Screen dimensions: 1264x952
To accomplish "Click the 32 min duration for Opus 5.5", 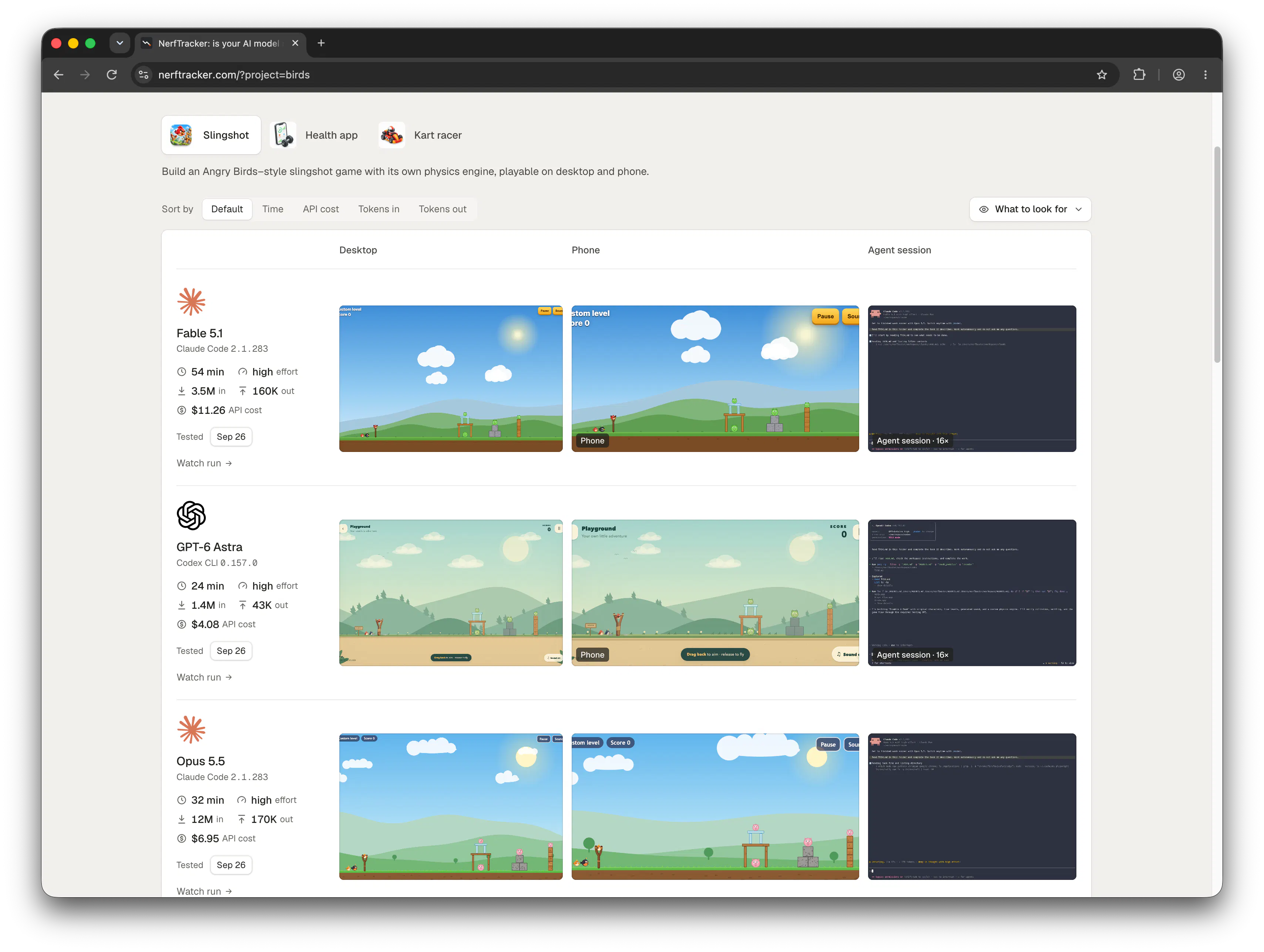I will click(x=208, y=800).
